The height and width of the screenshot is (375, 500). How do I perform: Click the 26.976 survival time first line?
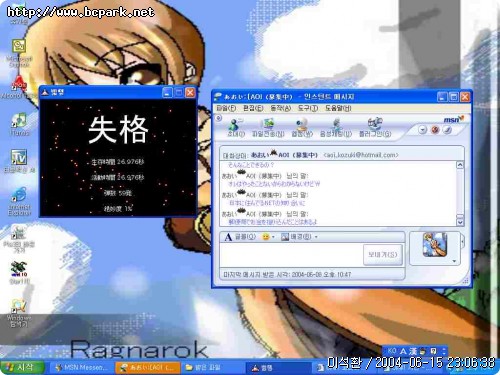(x=118, y=162)
